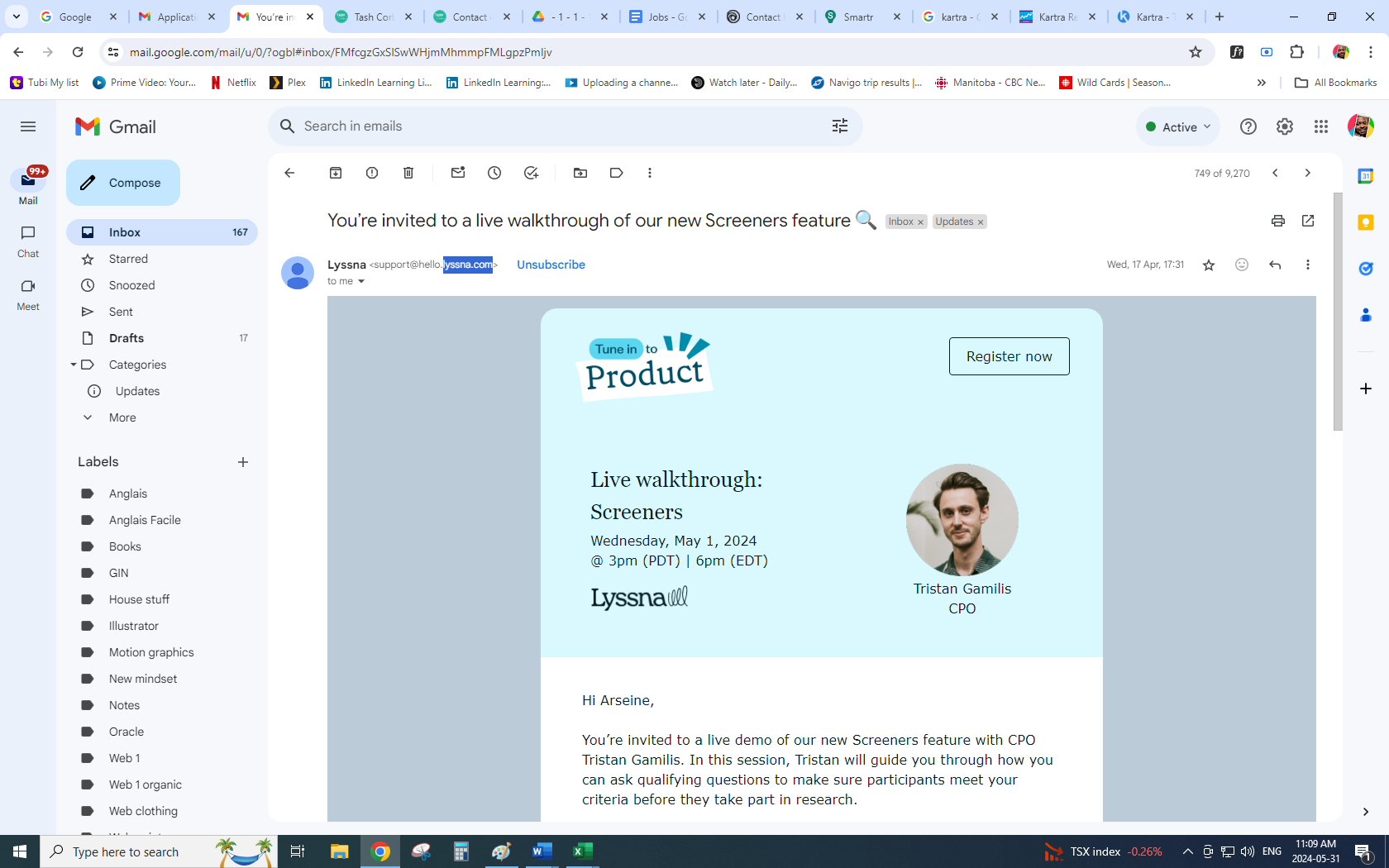
Task: Print the email using the printer icon
Action: (x=1278, y=221)
